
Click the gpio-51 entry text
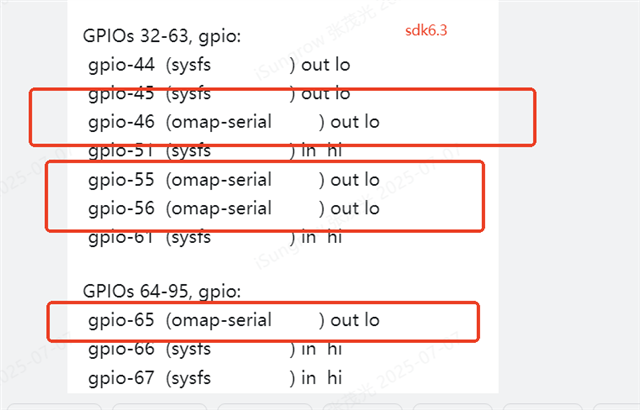121,151
